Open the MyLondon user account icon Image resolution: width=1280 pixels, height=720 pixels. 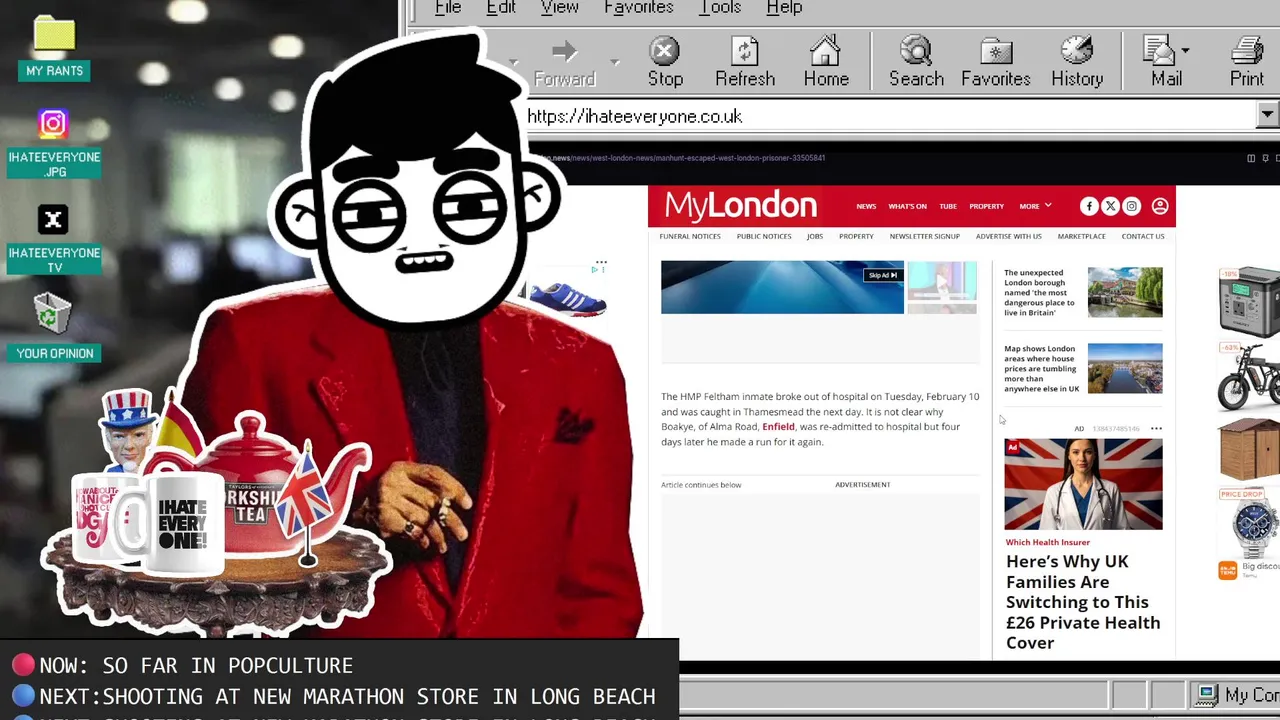1160,206
